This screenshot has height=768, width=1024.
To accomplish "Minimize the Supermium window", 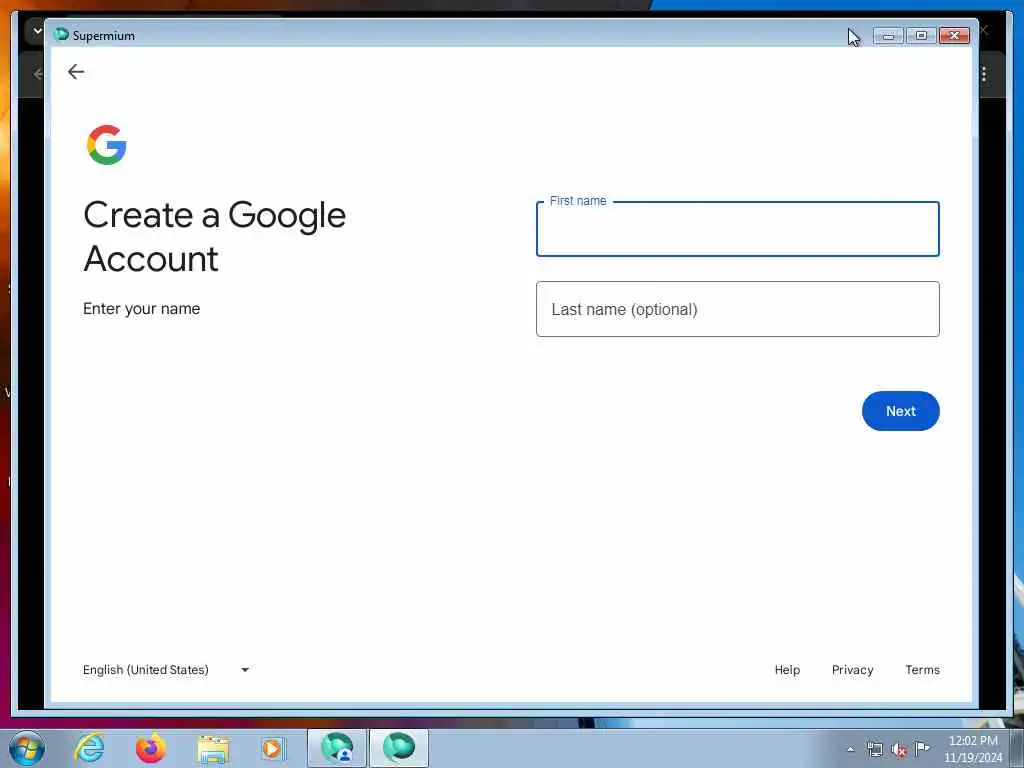I will 888,35.
